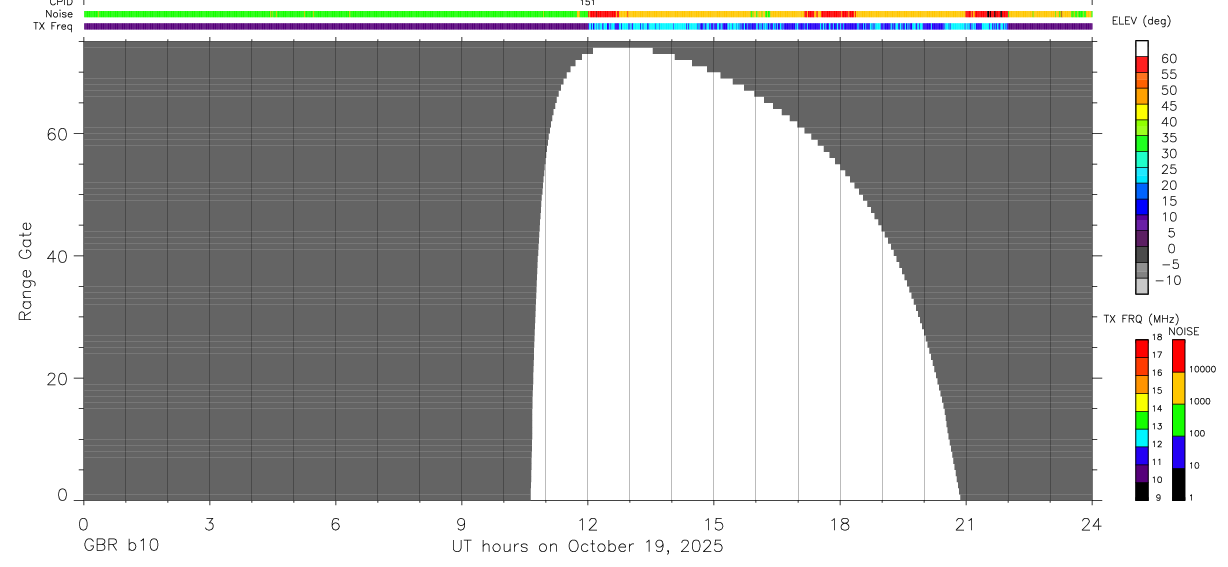This screenshot has height=567, width=1228.
Task: Click the '21' tick label on the UT hours axis
Action: (966, 523)
